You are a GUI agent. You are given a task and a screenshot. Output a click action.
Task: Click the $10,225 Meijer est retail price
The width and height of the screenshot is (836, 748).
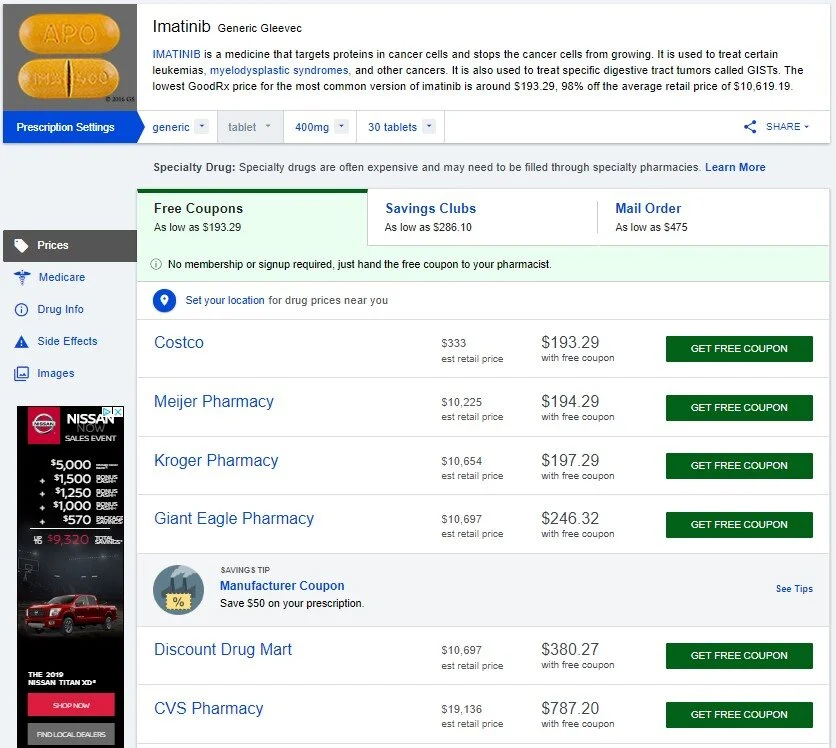pos(461,402)
